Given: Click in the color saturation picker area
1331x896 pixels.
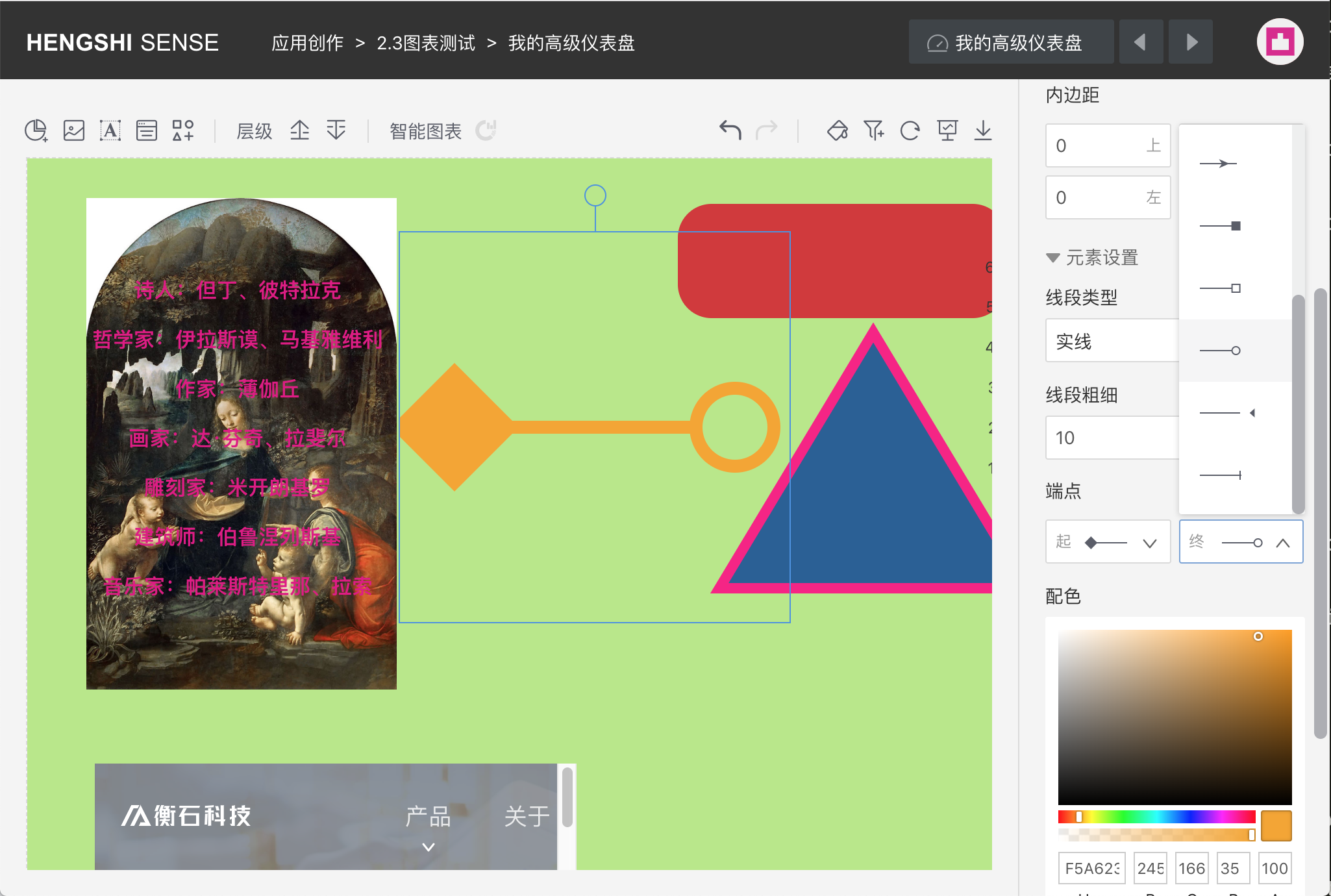Looking at the screenshot, I should [x=1175, y=717].
